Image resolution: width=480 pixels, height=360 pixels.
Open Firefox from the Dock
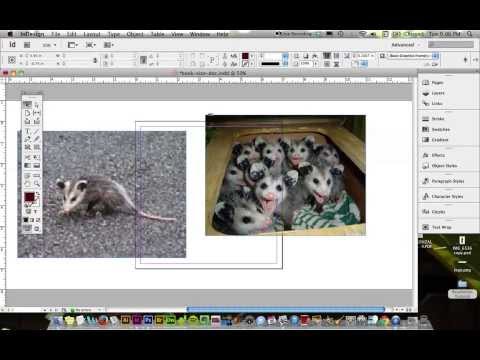point(103,321)
